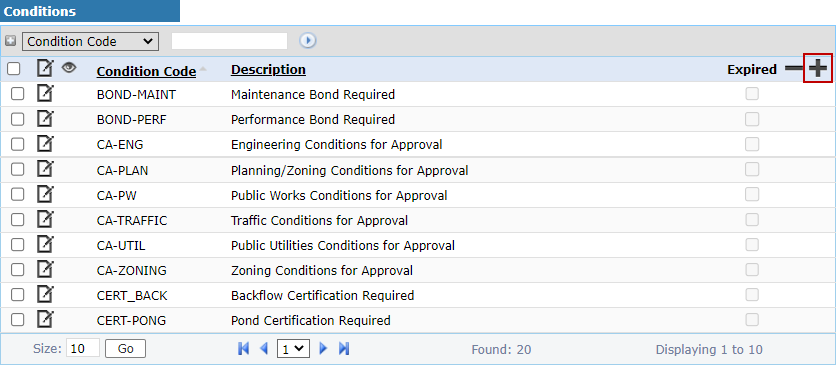Run search with the round arrow icon
The image size is (836, 365).
coord(308,41)
